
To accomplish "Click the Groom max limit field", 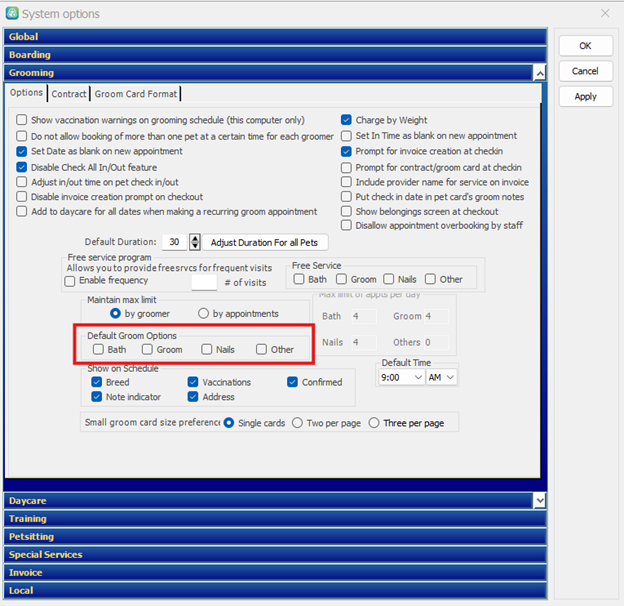I will pos(436,316).
